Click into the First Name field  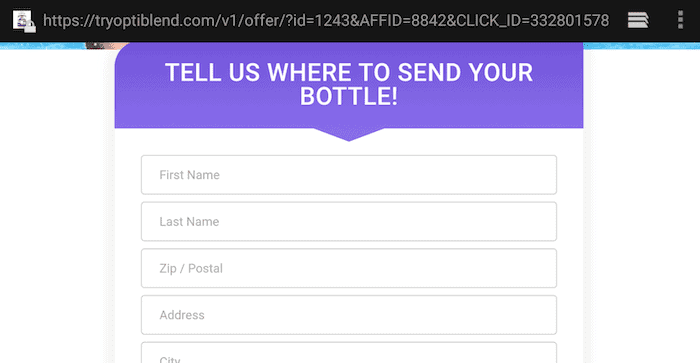tap(349, 175)
